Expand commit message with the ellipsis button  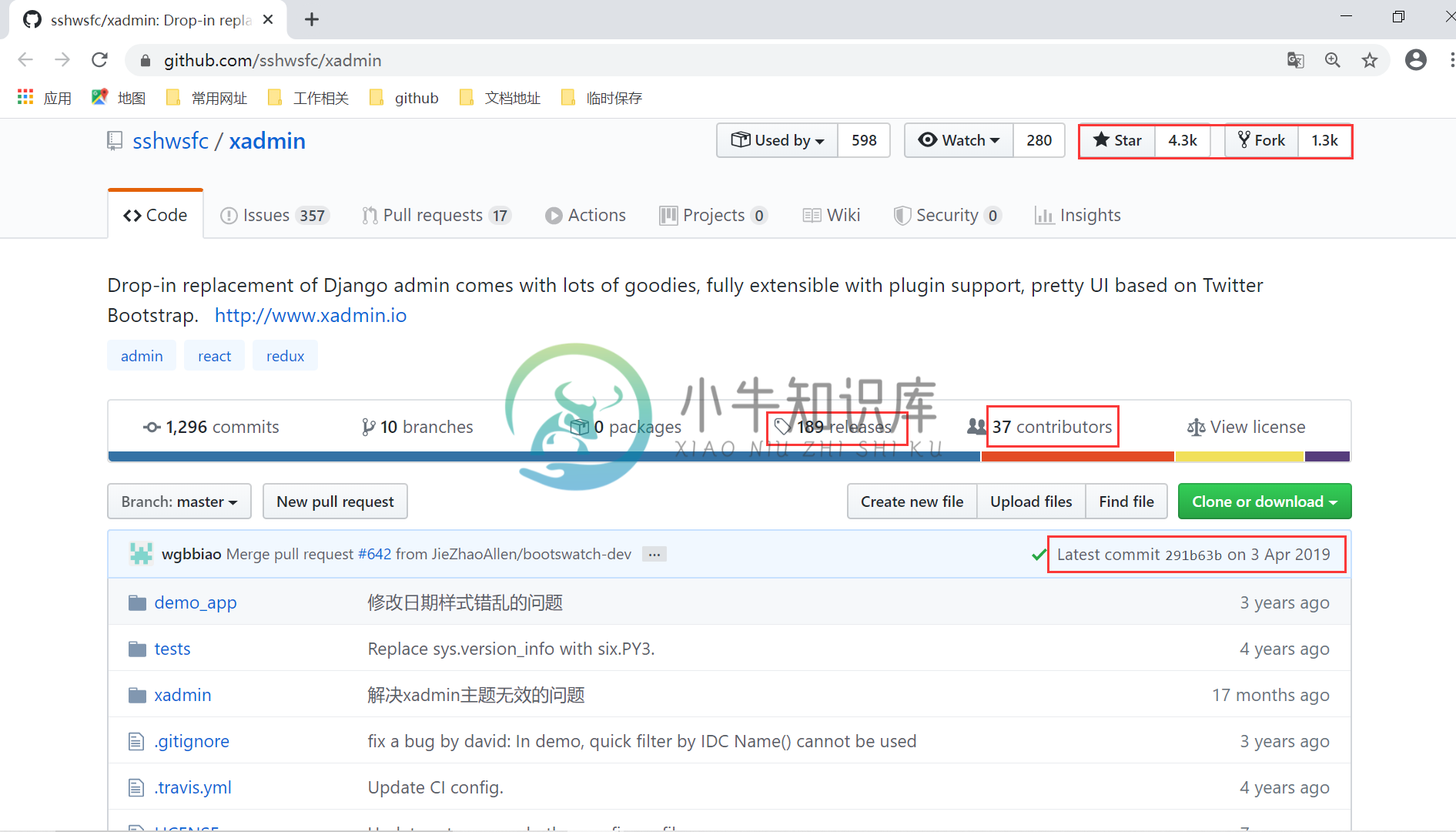pos(654,554)
